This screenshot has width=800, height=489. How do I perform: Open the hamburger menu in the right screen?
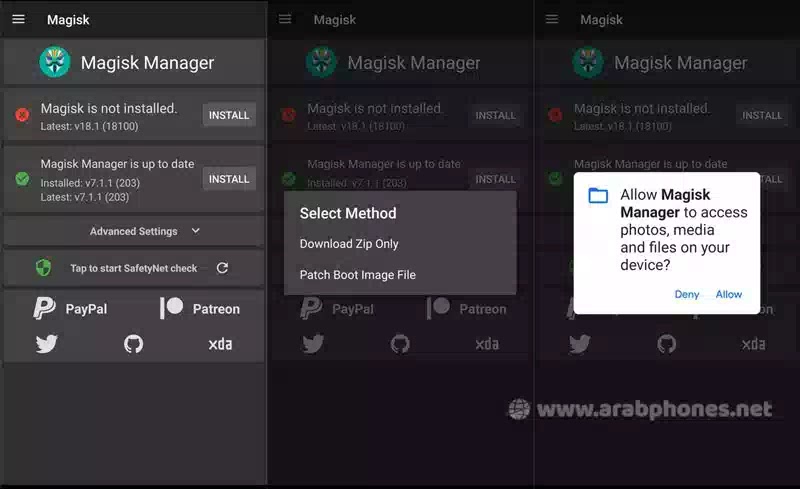(x=552, y=19)
